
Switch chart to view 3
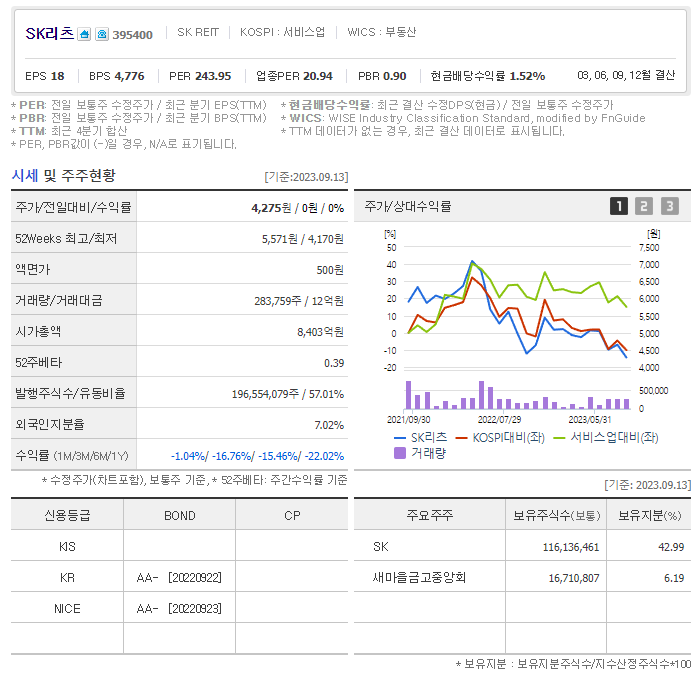pyautogui.click(x=669, y=206)
